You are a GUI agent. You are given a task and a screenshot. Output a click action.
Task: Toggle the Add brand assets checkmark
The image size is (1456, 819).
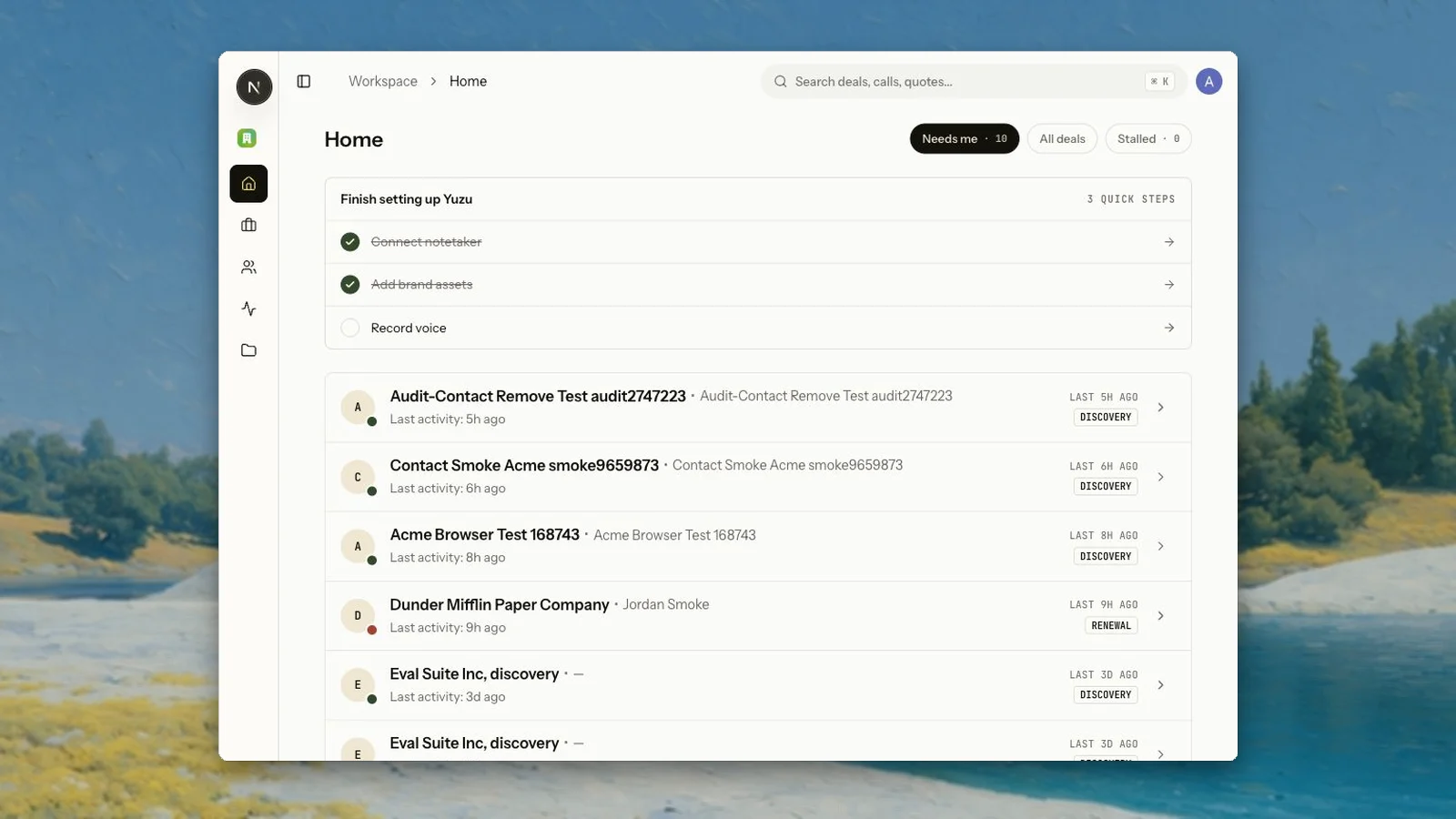pyautogui.click(x=350, y=285)
